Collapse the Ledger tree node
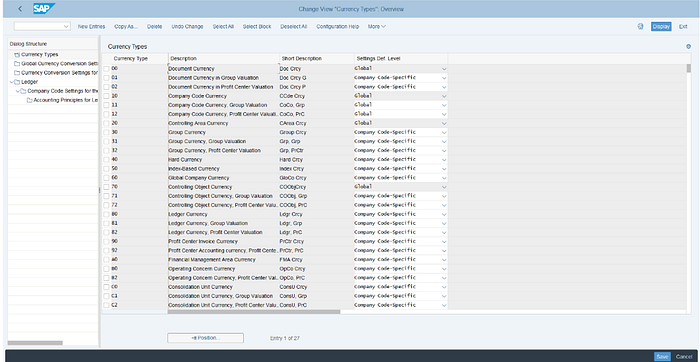 click(x=11, y=82)
